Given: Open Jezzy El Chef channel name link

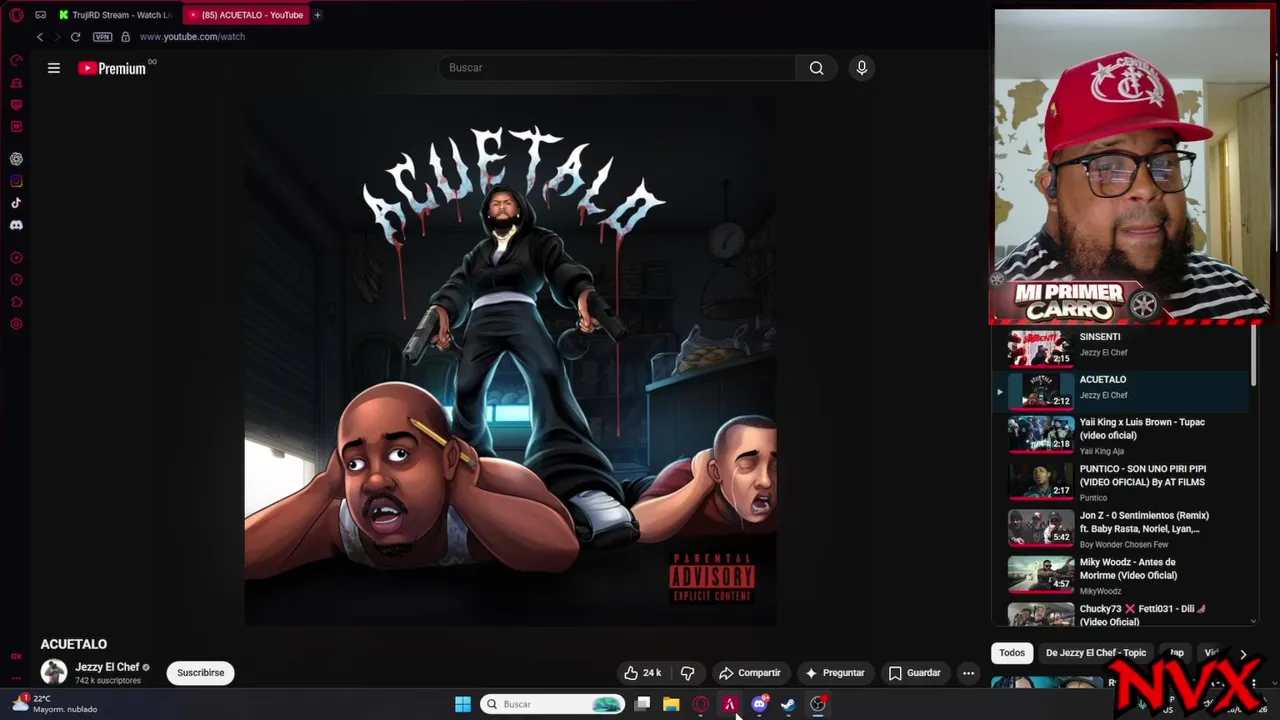Looking at the screenshot, I should (x=107, y=667).
